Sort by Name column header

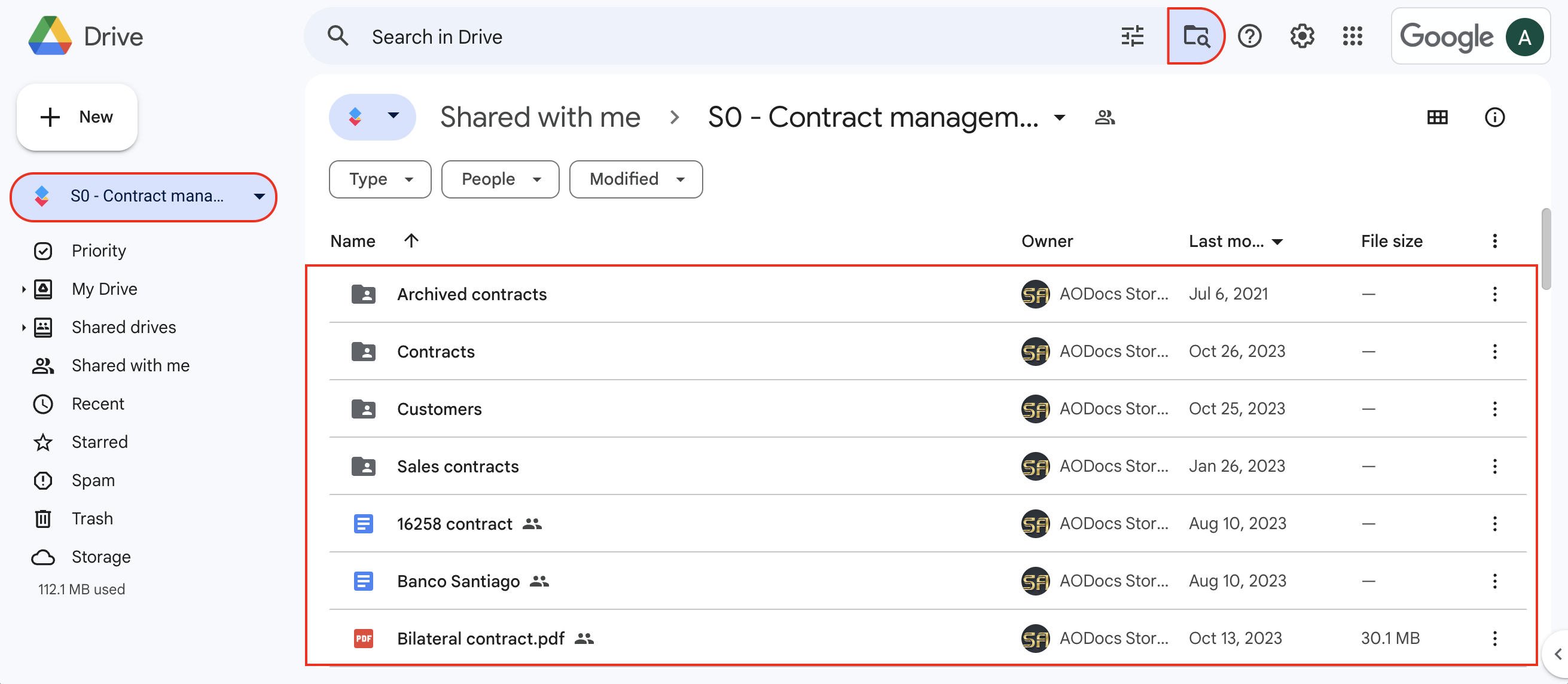tap(352, 241)
